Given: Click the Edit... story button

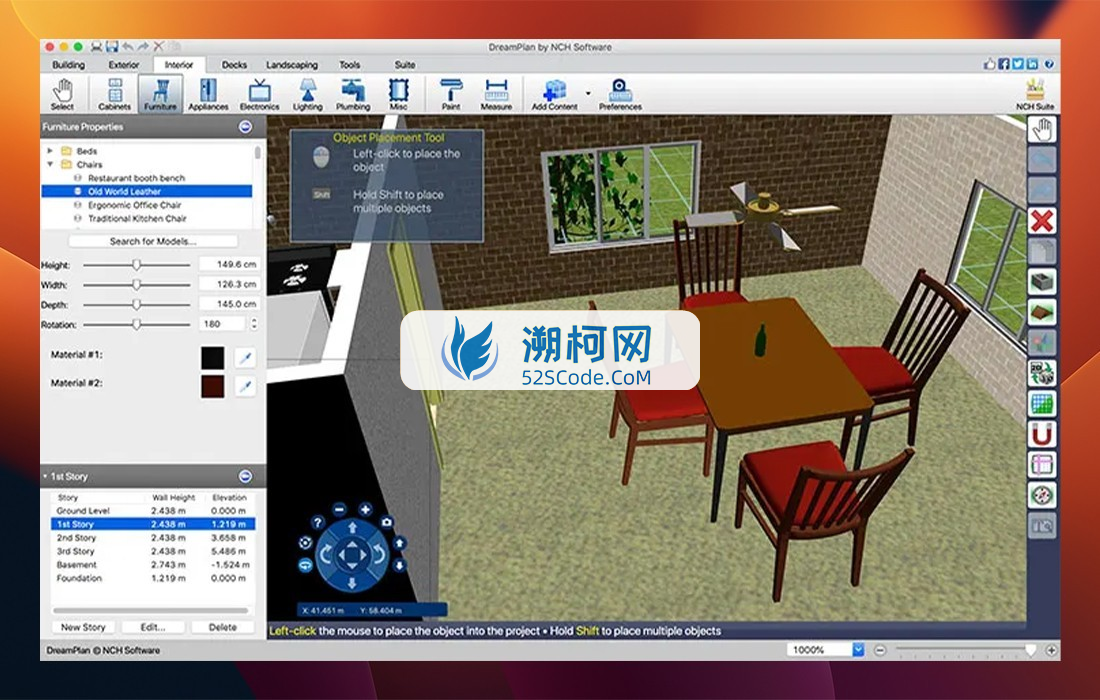Looking at the screenshot, I should (x=153, y=627).
